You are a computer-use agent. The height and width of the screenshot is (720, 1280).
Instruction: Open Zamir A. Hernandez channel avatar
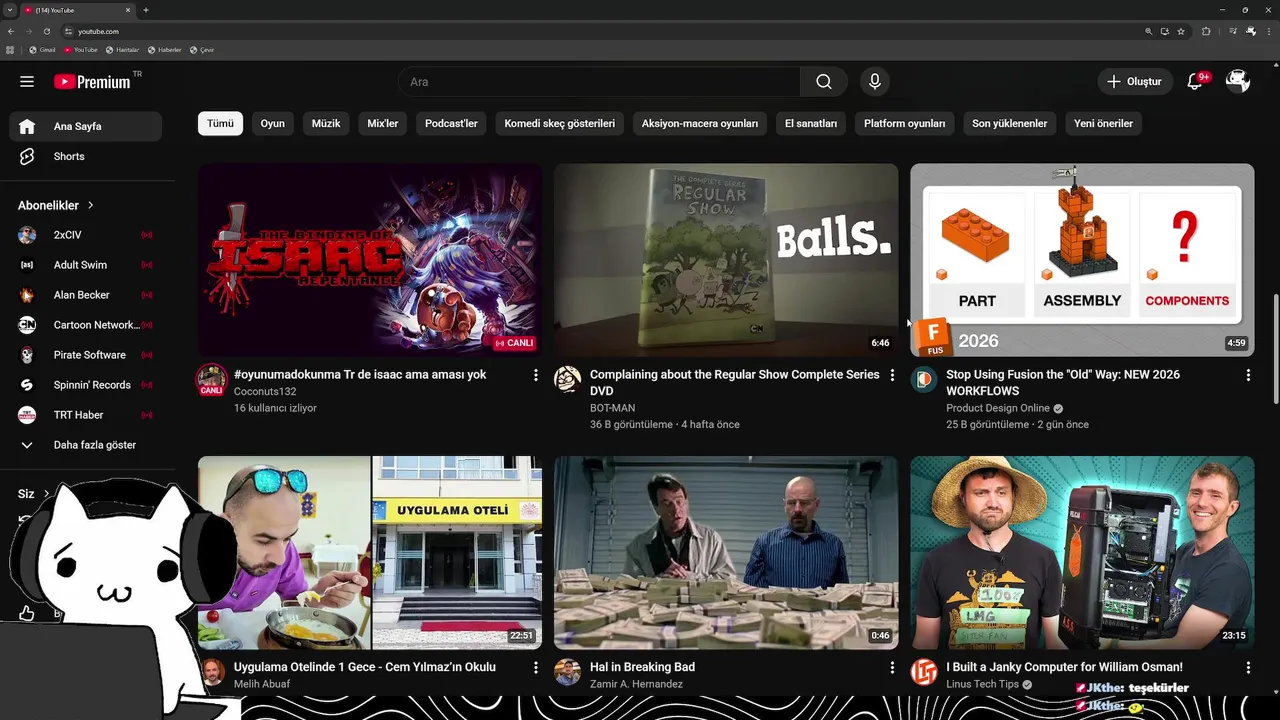pyautogui.click(x=567, y=672)
